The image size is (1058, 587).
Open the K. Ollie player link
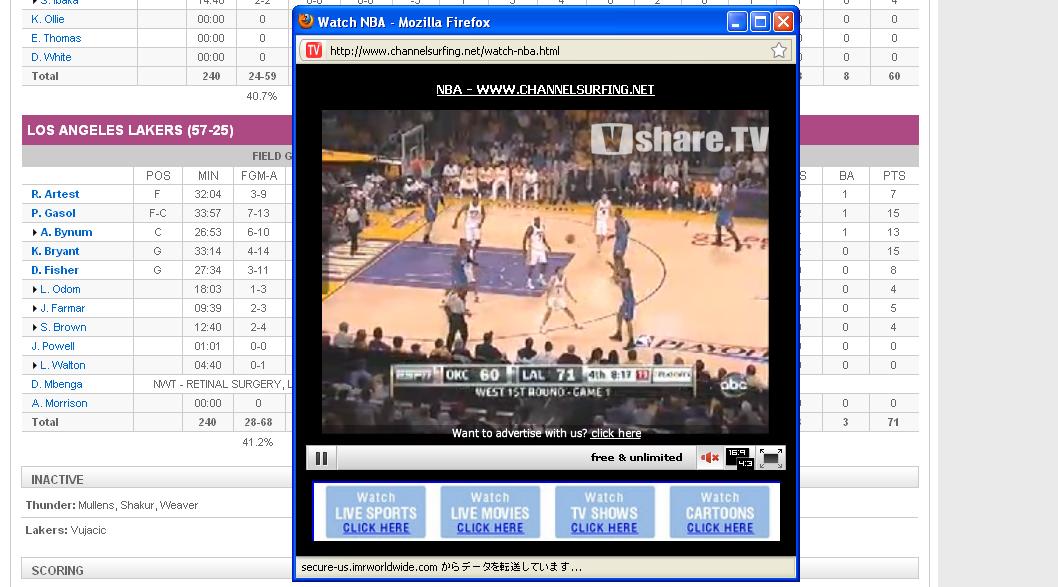click(x=48, y=19)
